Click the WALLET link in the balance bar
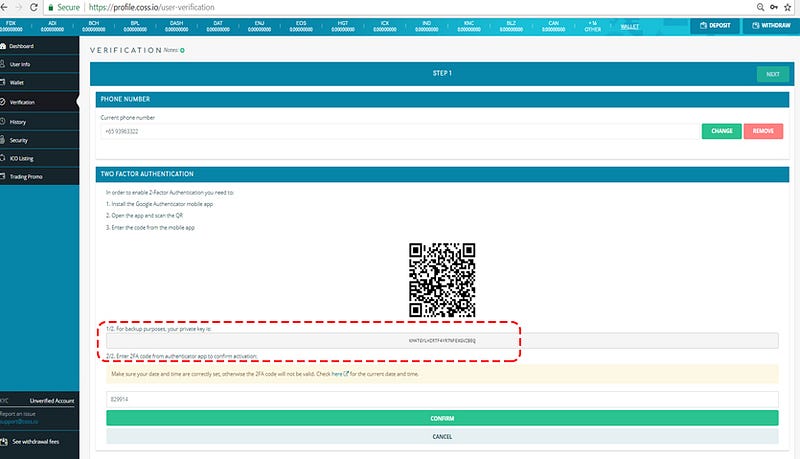 (x=630, y=27)
